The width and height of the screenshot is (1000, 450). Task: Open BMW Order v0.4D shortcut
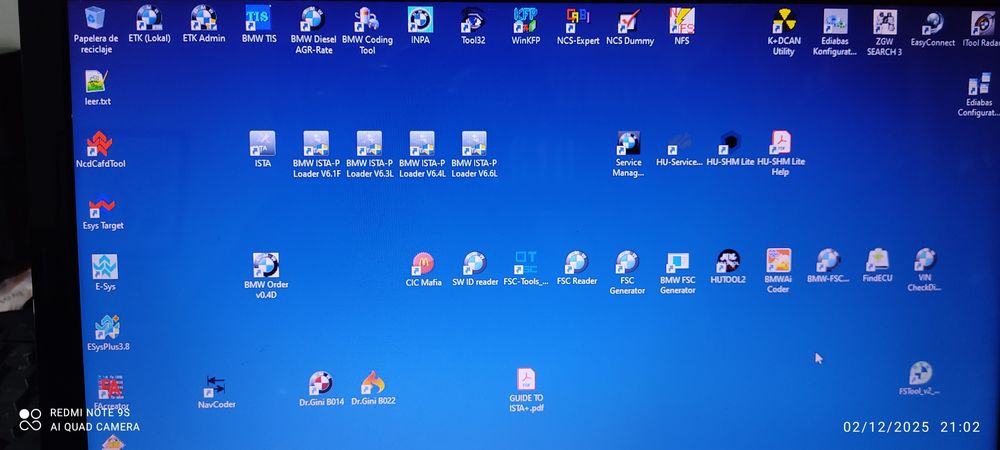click(266, 275)
